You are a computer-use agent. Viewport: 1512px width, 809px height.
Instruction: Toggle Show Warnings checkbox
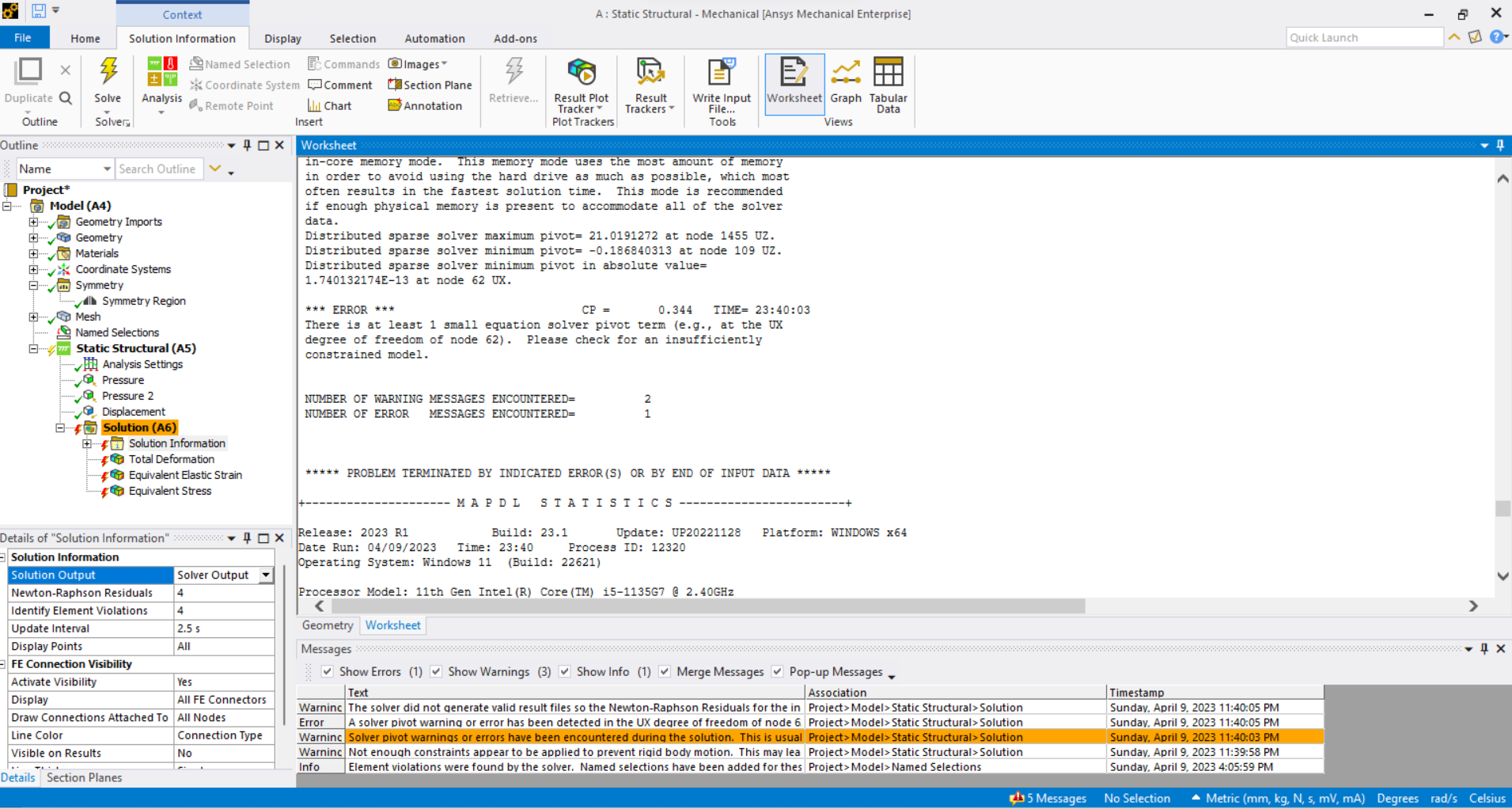point(436,671)
